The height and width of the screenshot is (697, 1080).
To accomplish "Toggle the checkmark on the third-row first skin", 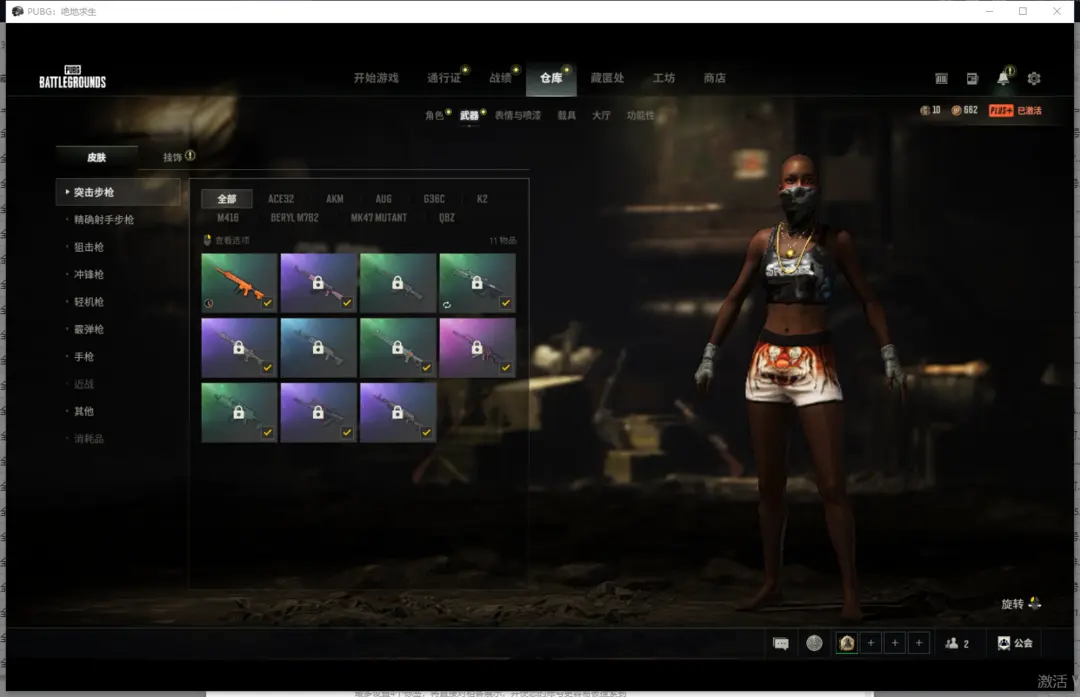I will point(267,433).
